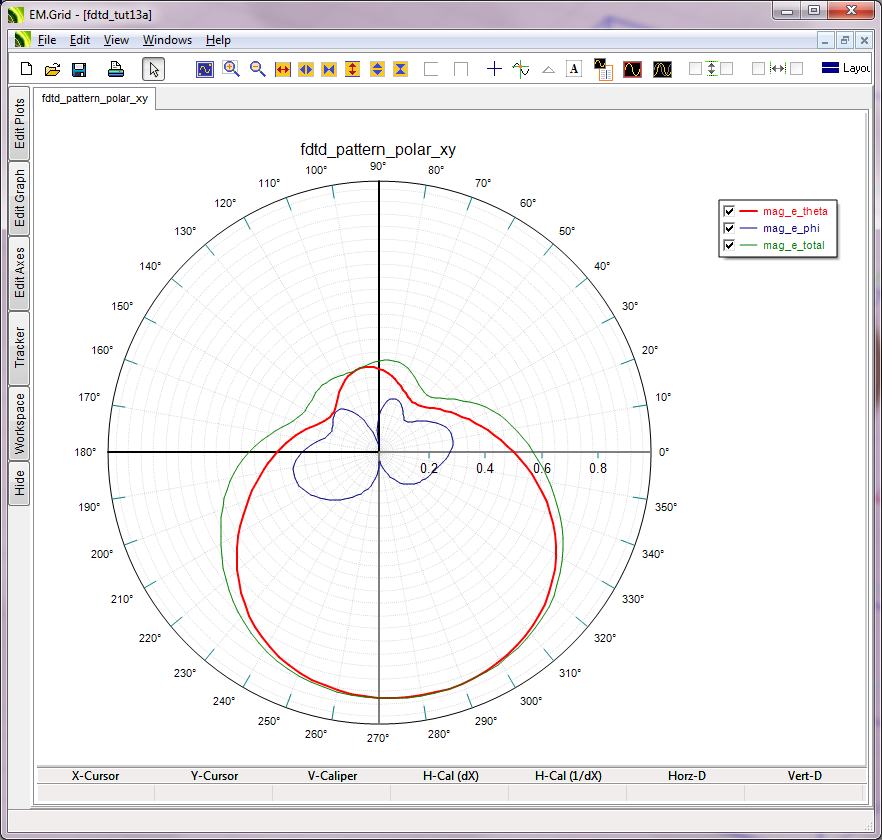This screenshot has height=840, width=882.
Task: Print the graph with the printer icon
Action: (x=115, y=69)
